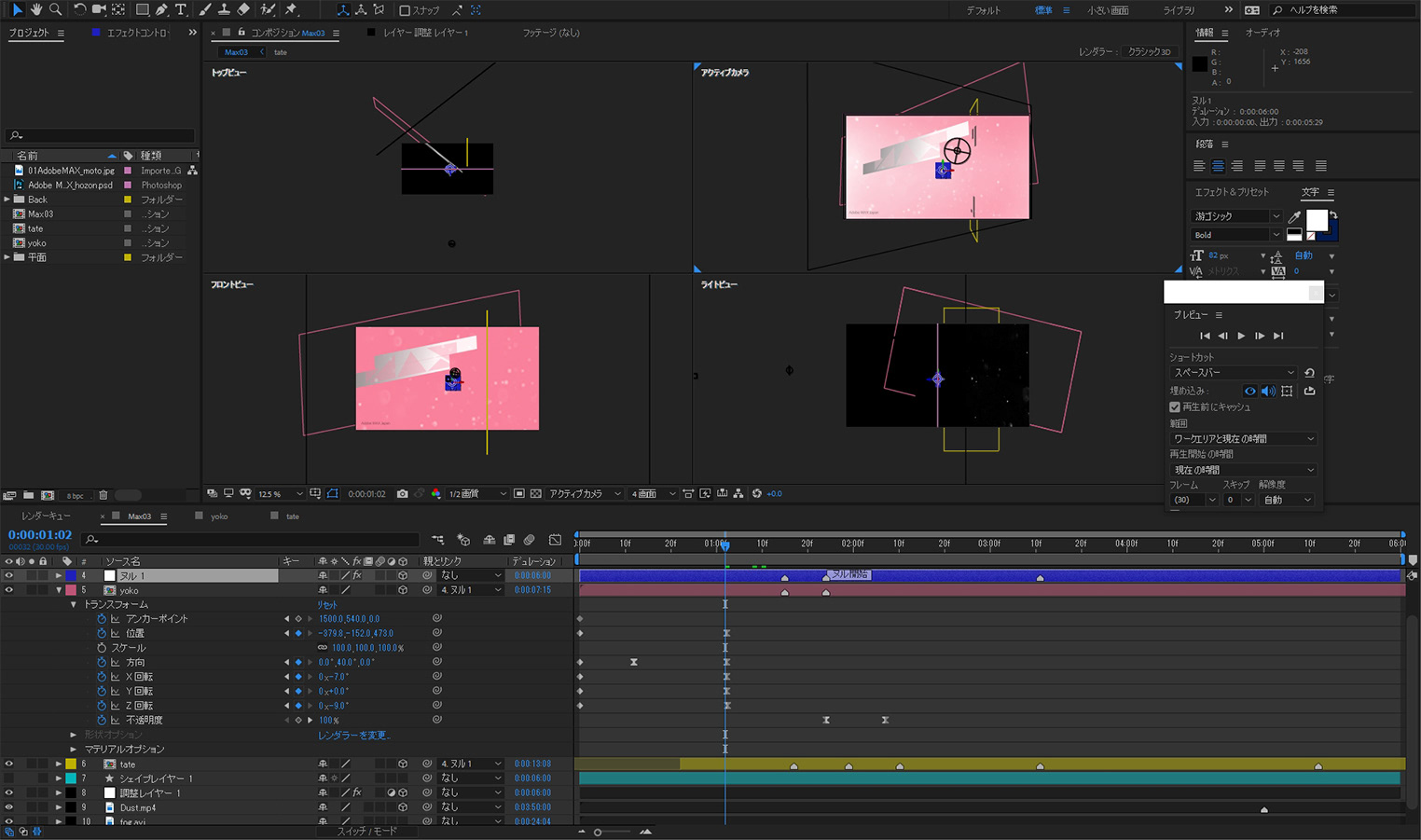Switch to the エフェクトコントロール tab
Image resolution: width=1421 pixels, height=840 pixels.
(x=138, y=33)
